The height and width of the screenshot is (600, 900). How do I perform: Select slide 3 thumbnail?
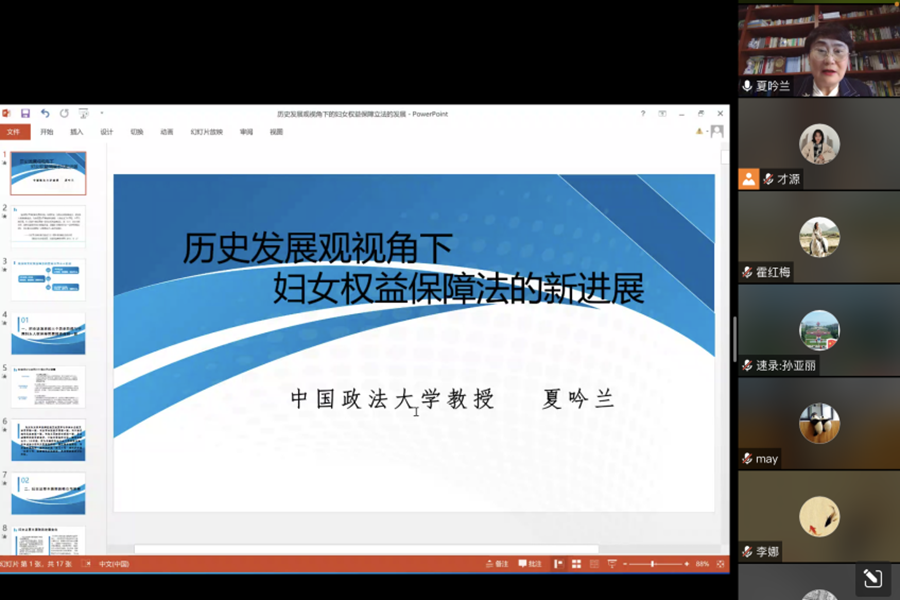click(x=48, y=280)
